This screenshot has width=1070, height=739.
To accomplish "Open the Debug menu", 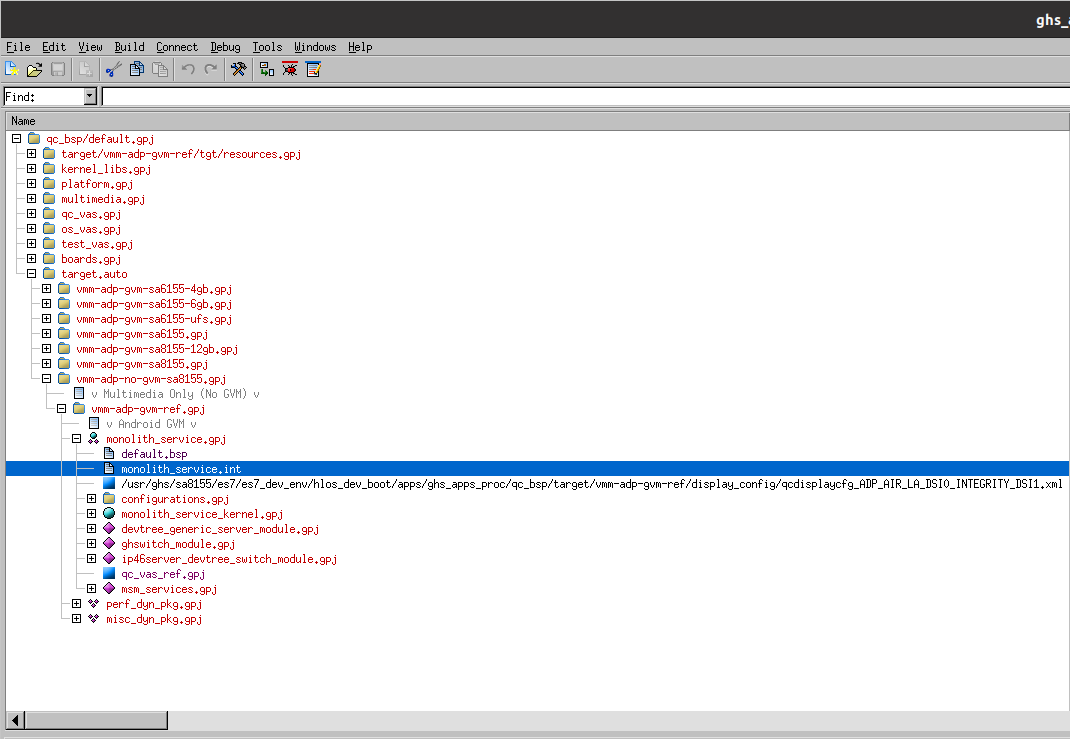I will [225, 47].
